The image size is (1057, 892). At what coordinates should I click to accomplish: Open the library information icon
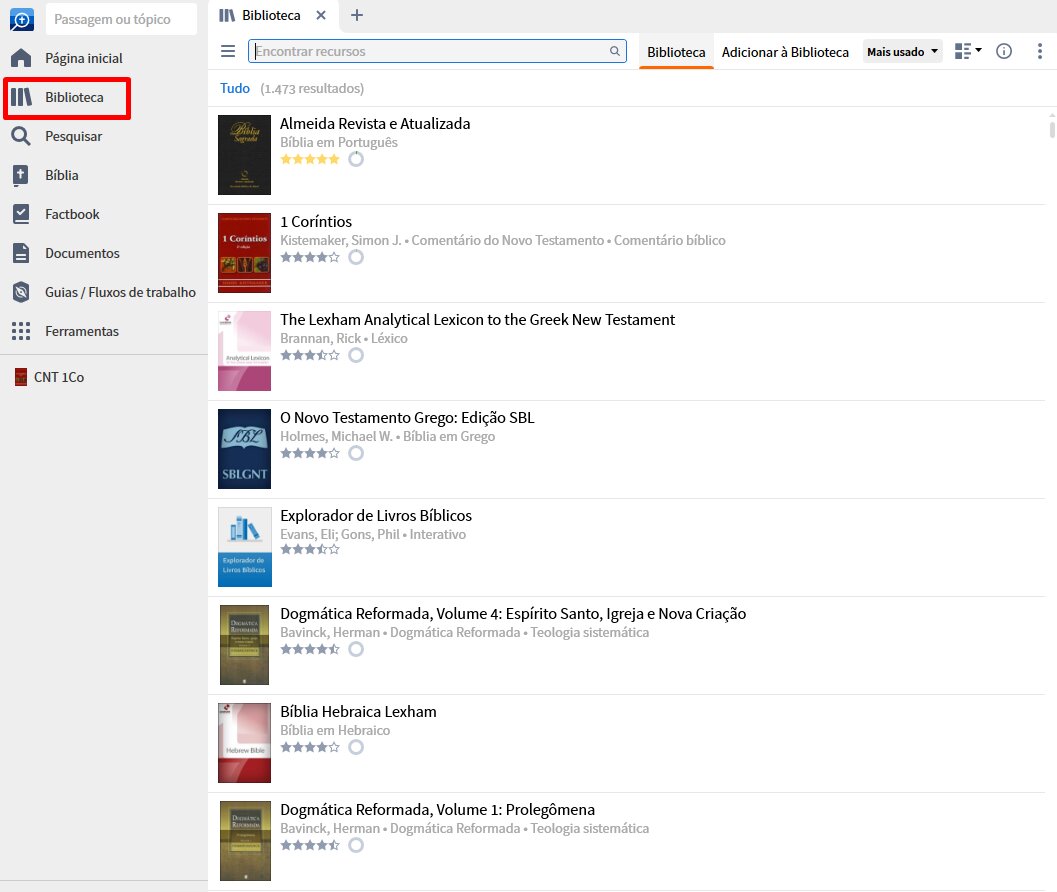1004,51
